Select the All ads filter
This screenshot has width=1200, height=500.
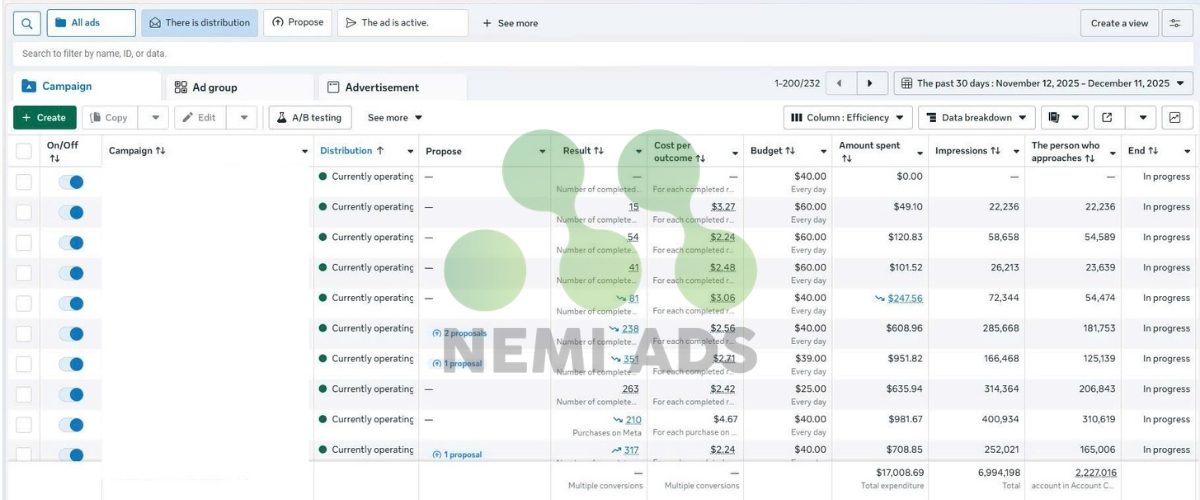(x=91, y=23)
